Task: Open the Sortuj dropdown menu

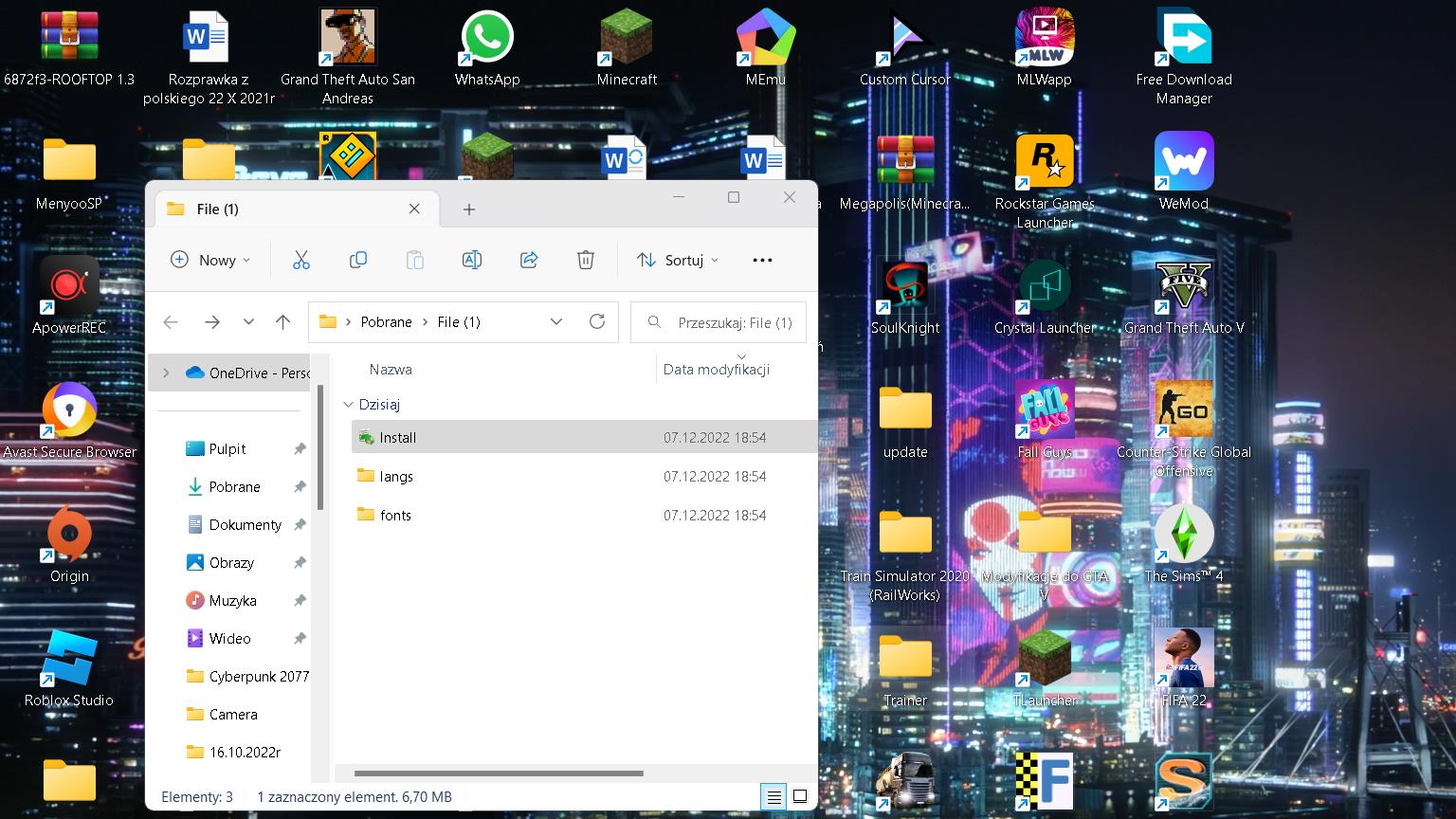Action: tap(678, 260)
